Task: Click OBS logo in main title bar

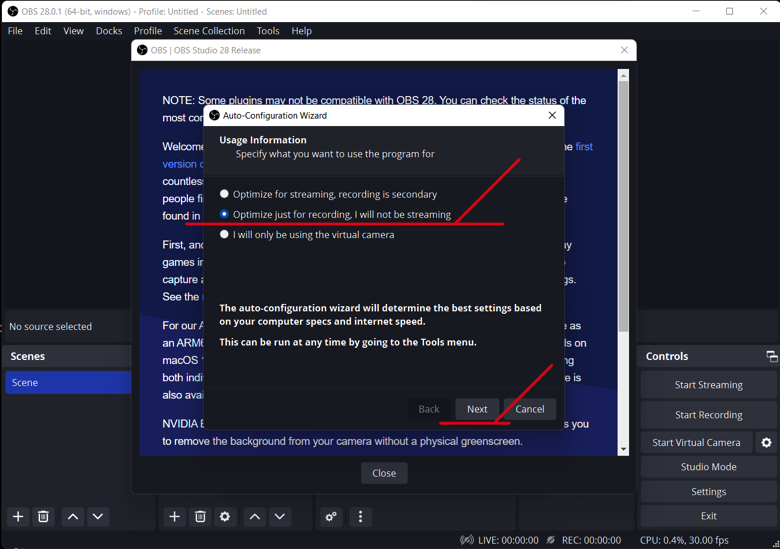Action: point(13,11)
